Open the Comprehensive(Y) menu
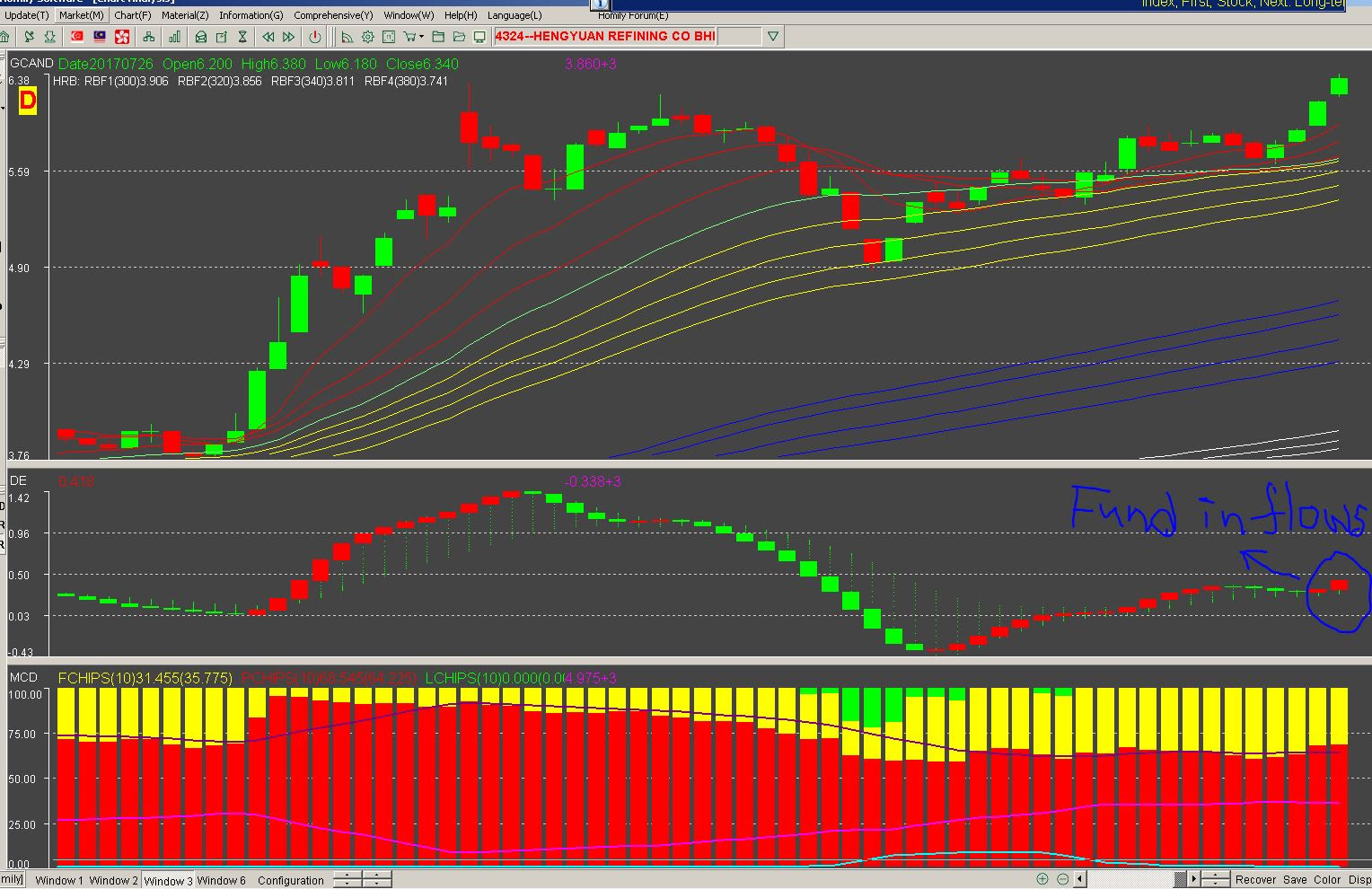The height and width of the screenshot is (889, 1372). pyautogui.click(x=333, y=15)
